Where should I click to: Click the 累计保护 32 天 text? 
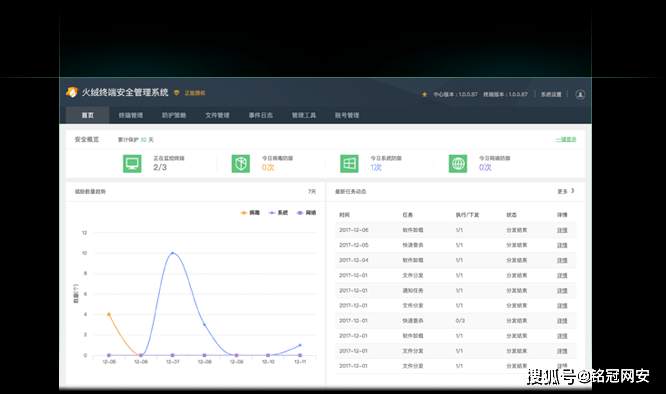coord(136,140)
